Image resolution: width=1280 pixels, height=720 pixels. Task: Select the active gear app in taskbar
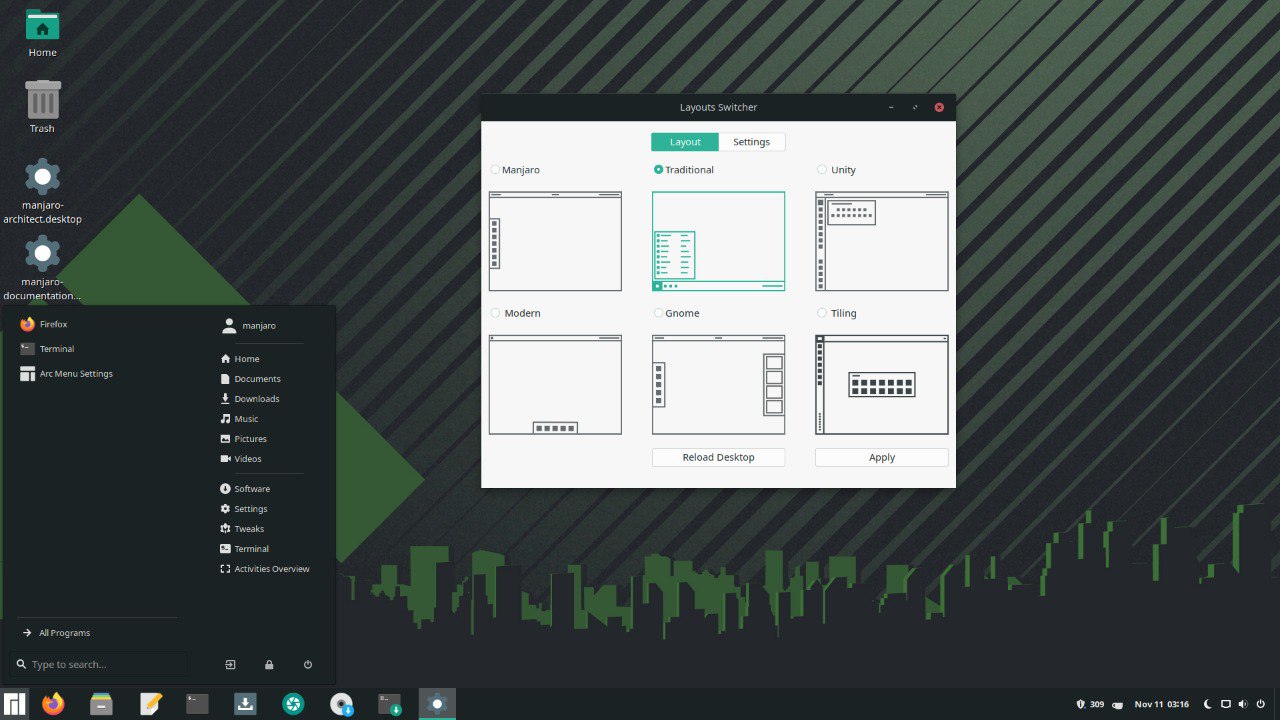(x=437, y=704)
